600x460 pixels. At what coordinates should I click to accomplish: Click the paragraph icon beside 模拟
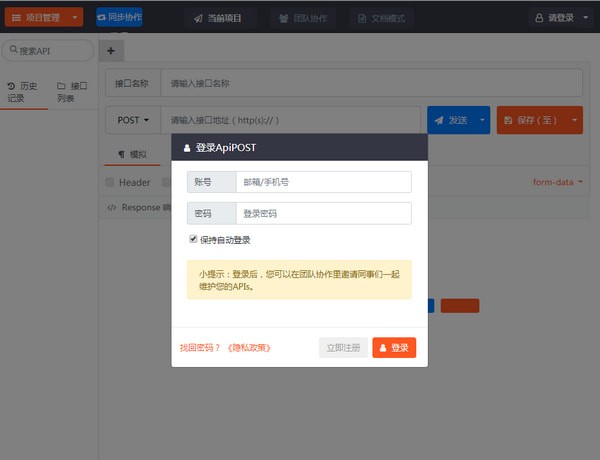122,154
